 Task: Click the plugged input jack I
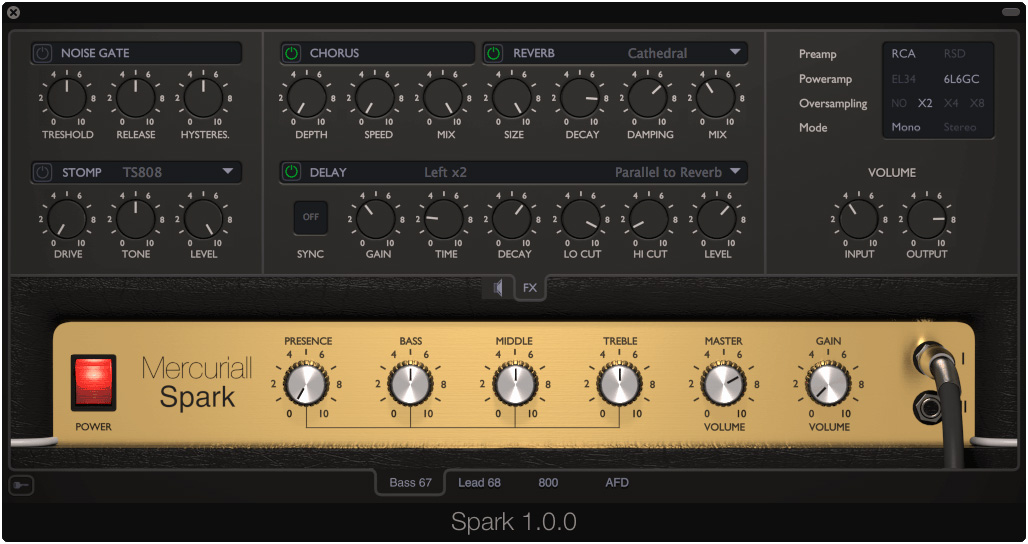click(931, 357)
